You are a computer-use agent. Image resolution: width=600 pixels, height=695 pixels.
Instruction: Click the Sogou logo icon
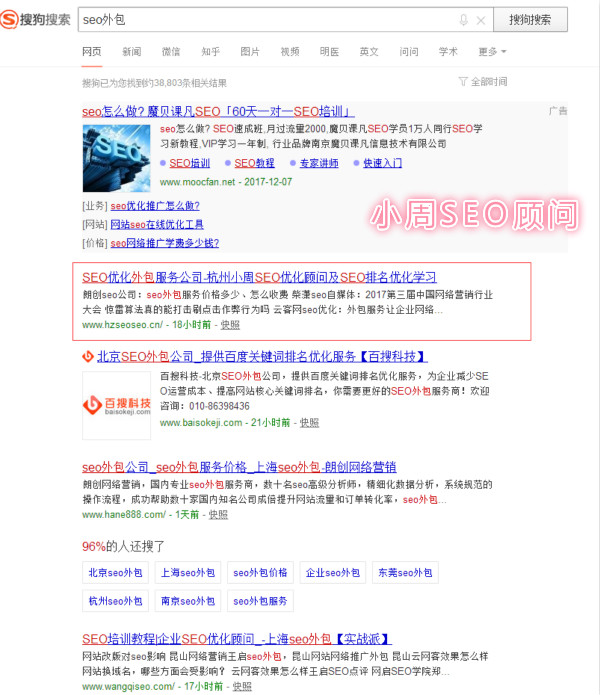pyautogui.click(x=9, y=20)
